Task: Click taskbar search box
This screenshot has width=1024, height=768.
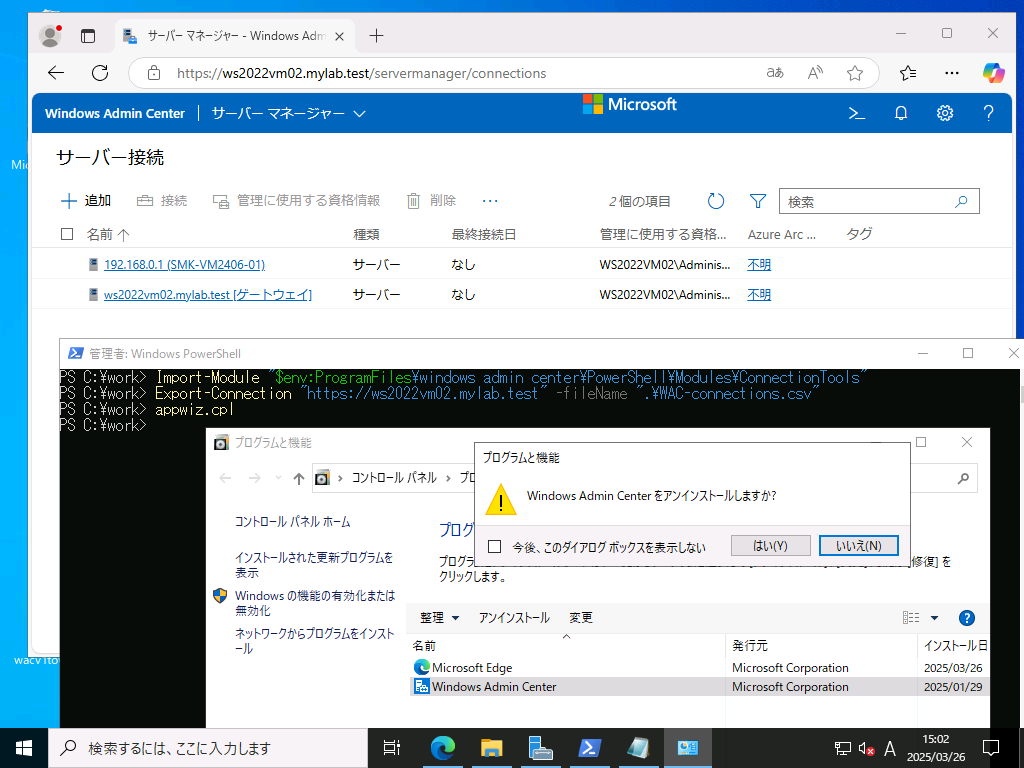Action: pos(208,748)
